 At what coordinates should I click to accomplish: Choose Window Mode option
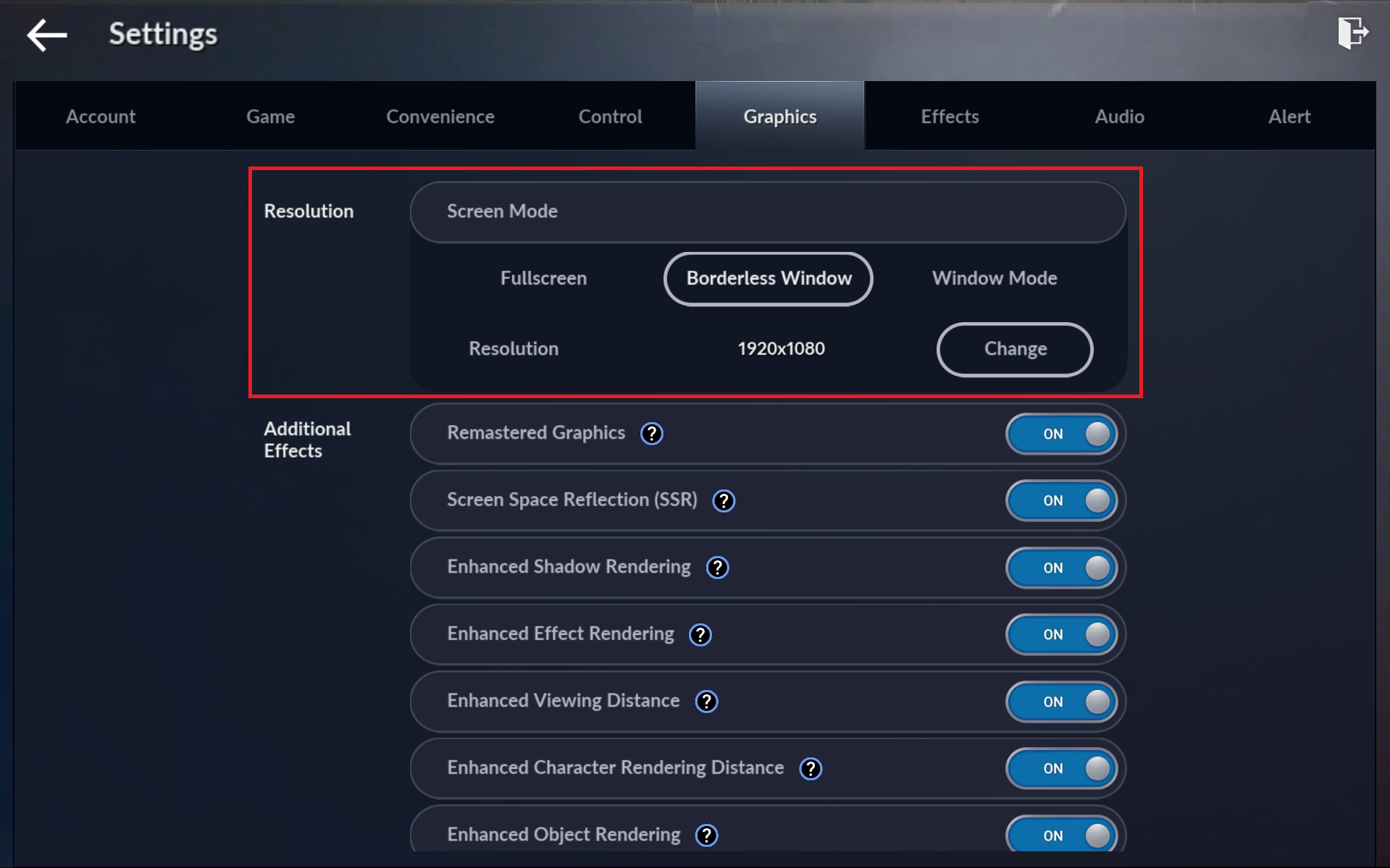[x=994, y=279]
